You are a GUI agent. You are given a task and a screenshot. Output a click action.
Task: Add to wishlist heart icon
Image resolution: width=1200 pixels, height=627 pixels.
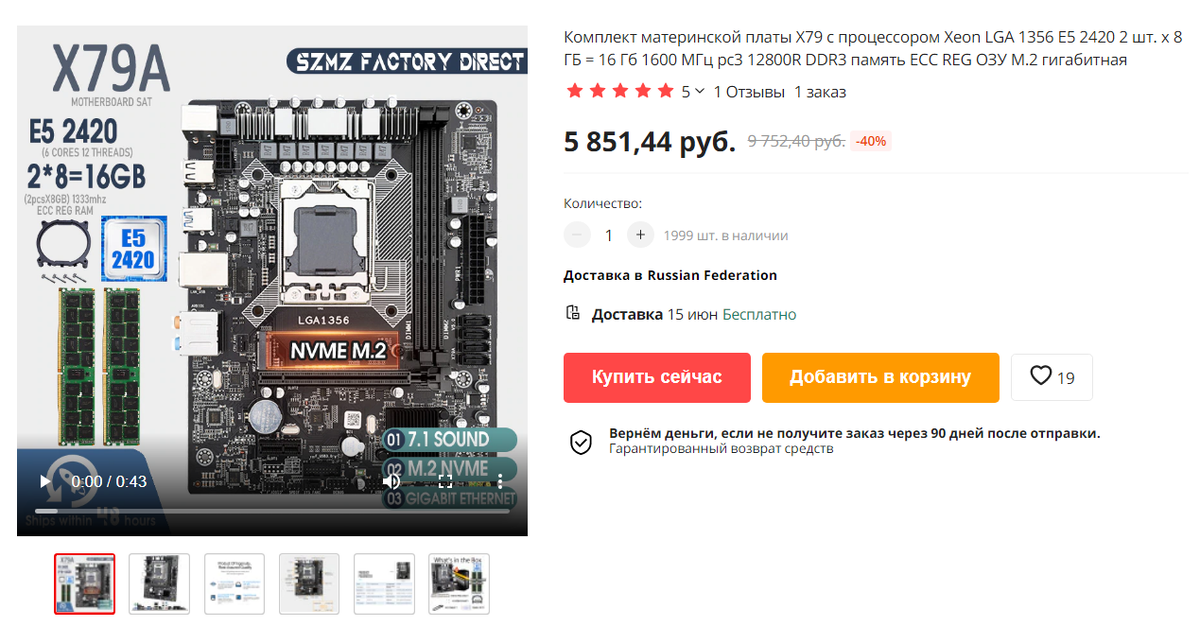point(1041,376)
